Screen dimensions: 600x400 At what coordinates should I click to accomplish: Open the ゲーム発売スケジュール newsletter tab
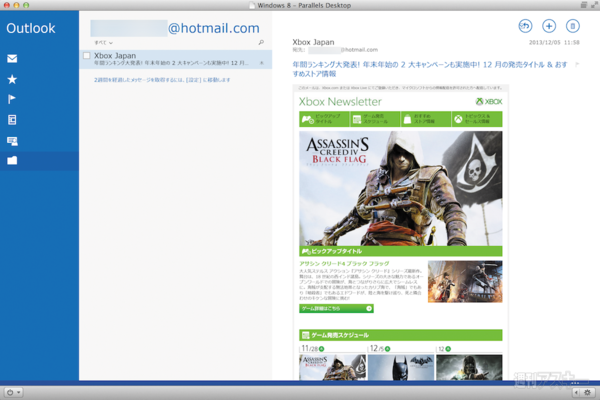375,119
